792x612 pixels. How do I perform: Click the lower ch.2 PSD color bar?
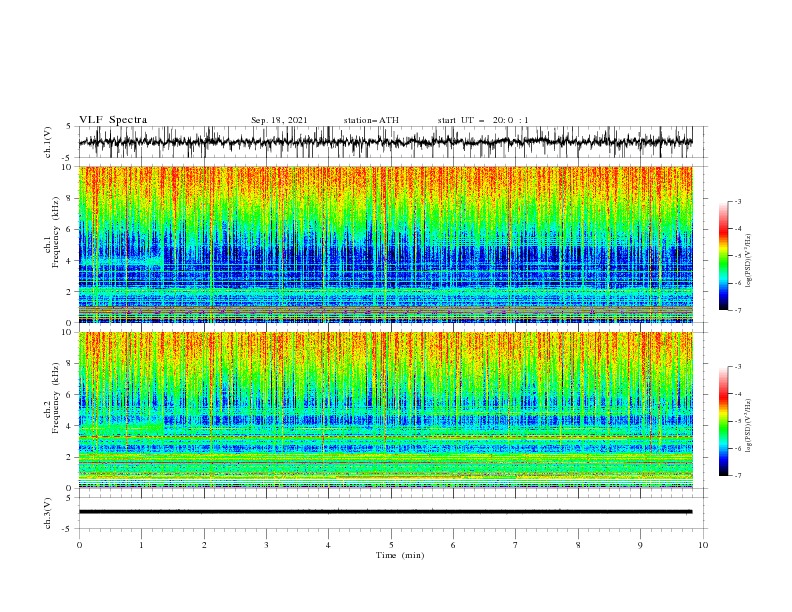(723, 421)
